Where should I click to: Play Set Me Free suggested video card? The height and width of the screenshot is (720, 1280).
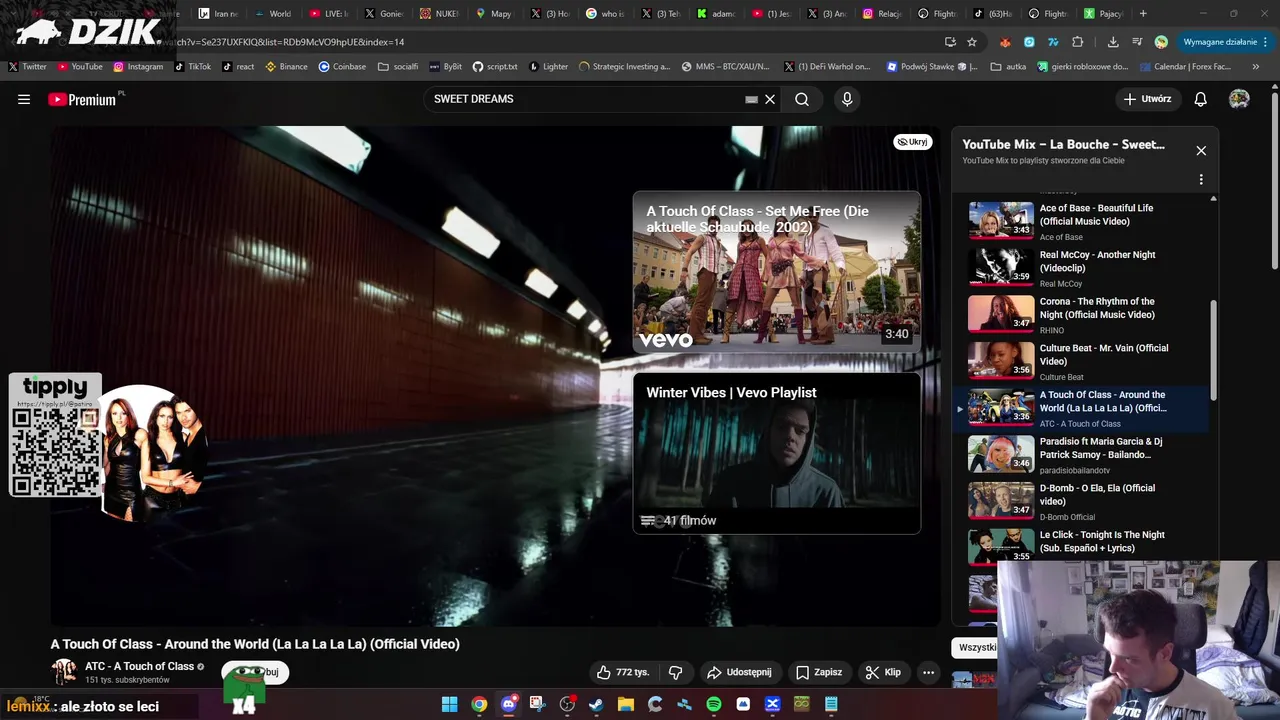[x=776, y=272]
